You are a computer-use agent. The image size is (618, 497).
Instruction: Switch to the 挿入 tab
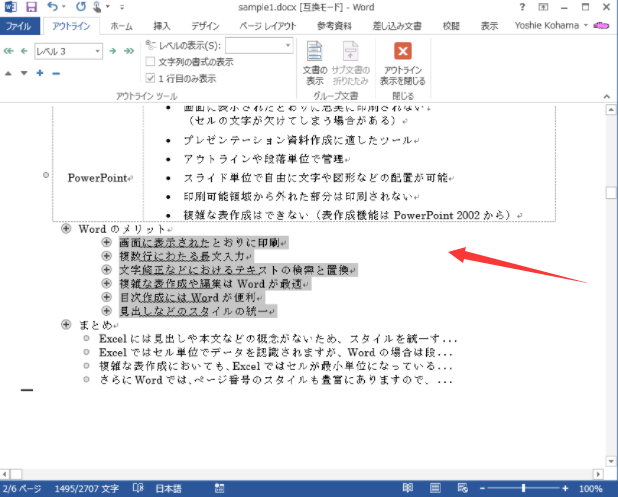[x=162, y=26]
